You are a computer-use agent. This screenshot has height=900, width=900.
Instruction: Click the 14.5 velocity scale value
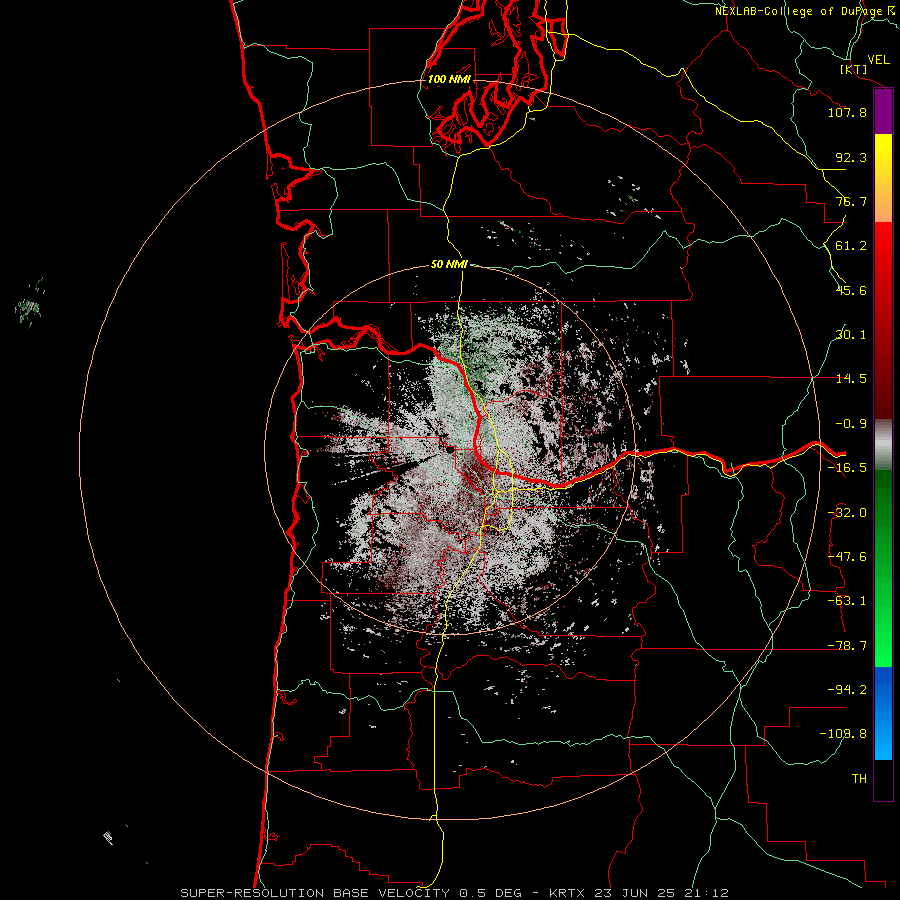[851, 379]
